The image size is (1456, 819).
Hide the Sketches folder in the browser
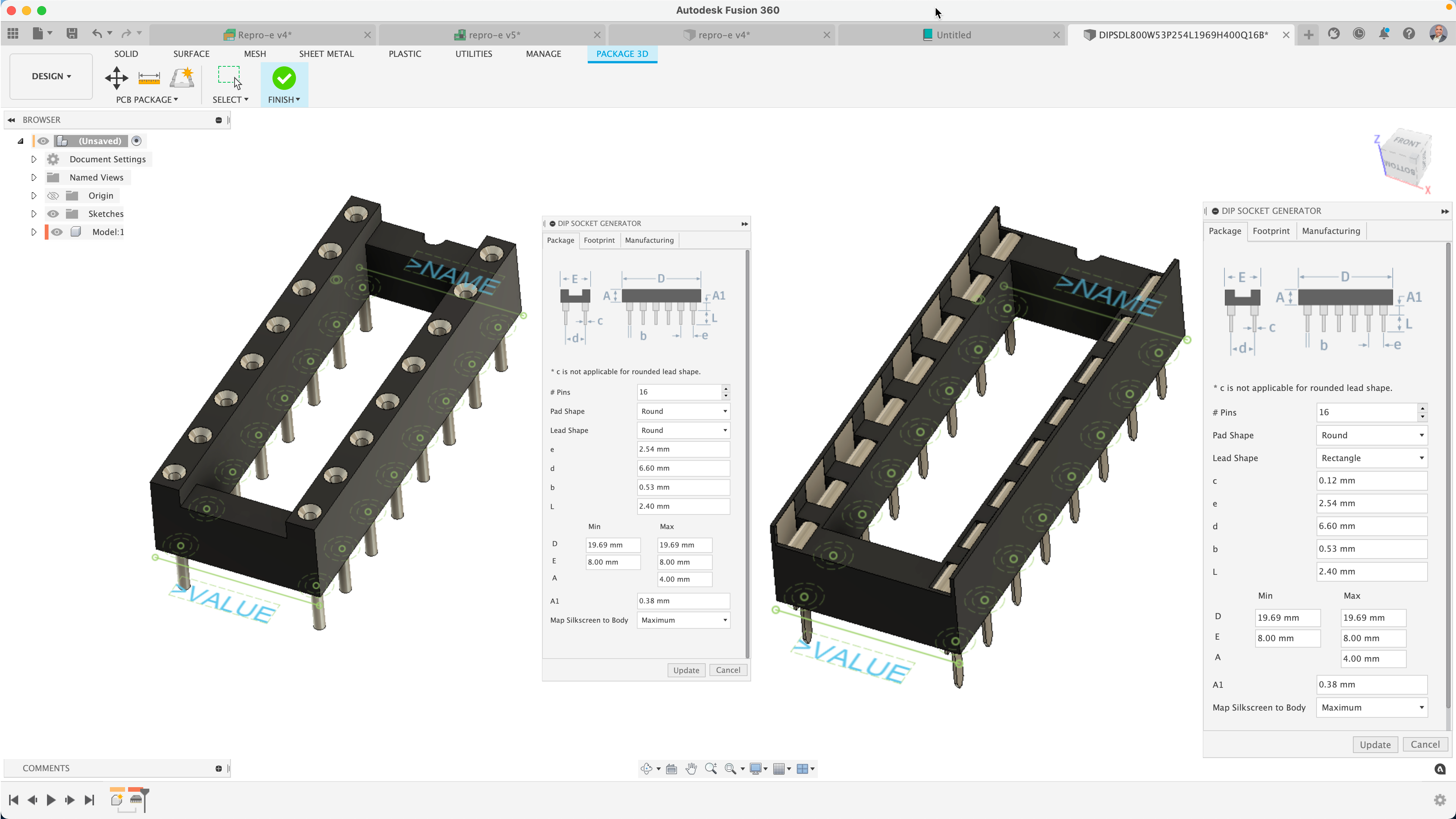(53, 214)
